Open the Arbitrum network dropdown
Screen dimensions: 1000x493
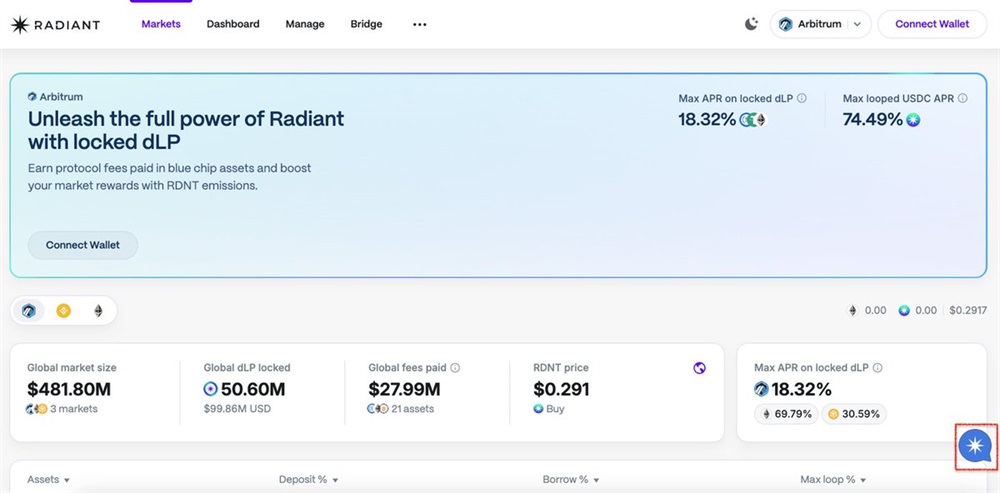click(820, 24)
